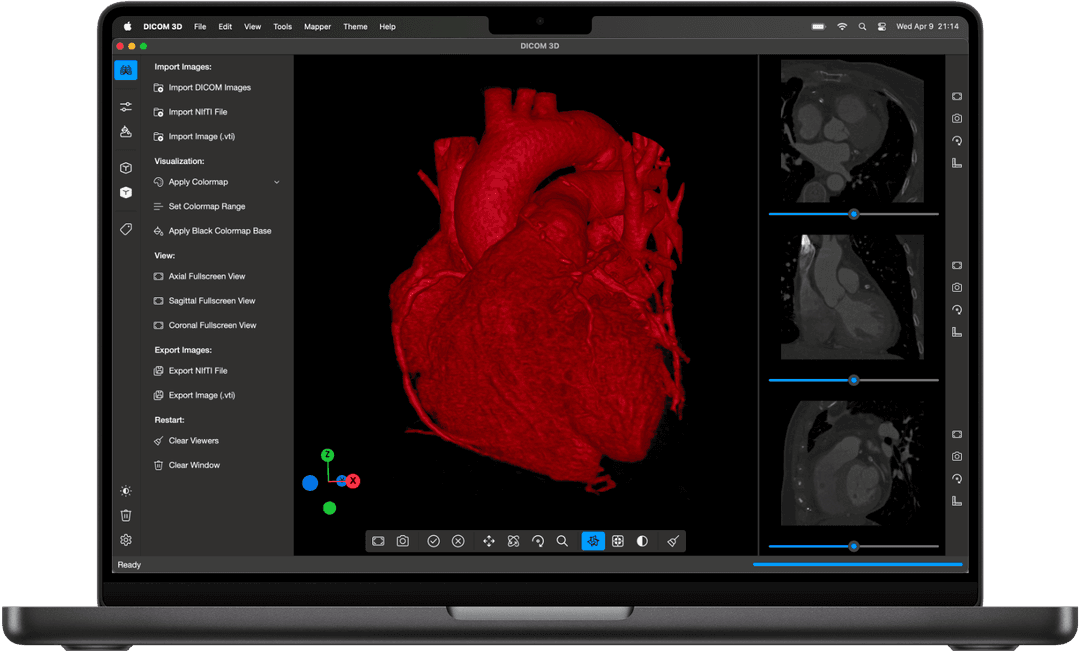Click the four-square grid icon in 3D toolbar
The width and height of the screenshot is (1080, 653).
[618, 541]
